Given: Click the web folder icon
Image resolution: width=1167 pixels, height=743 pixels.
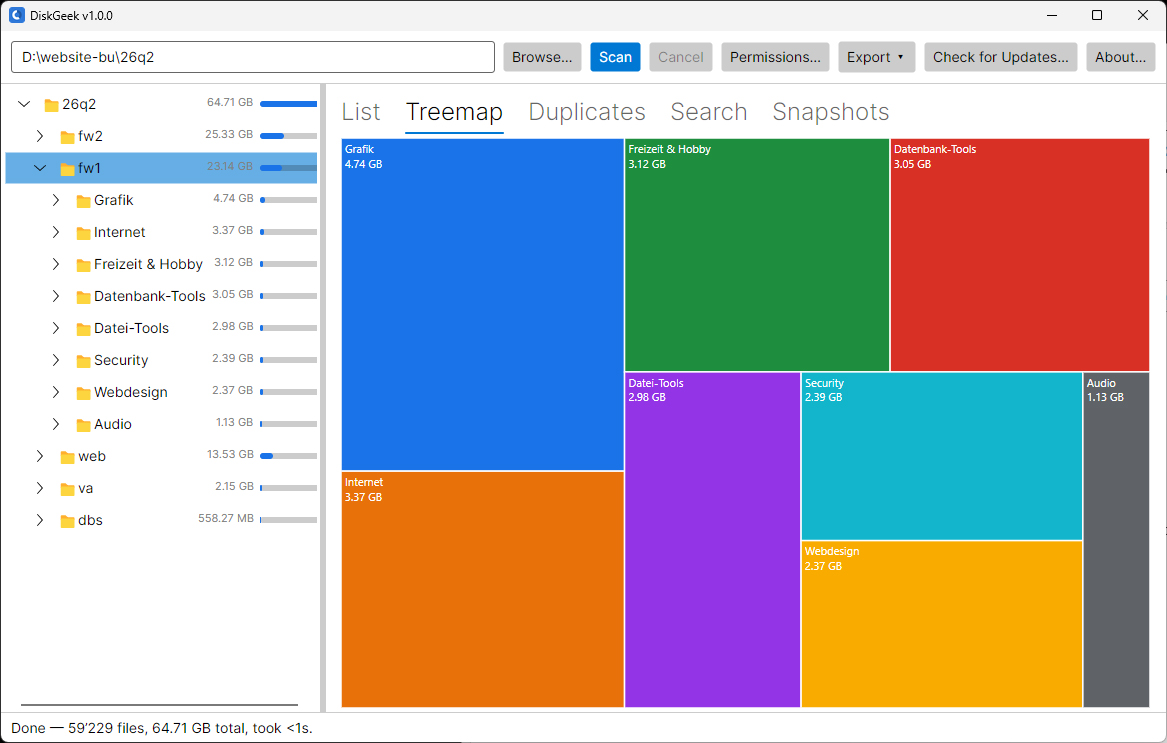Looking at the screenshot, I should click(68, 457).
